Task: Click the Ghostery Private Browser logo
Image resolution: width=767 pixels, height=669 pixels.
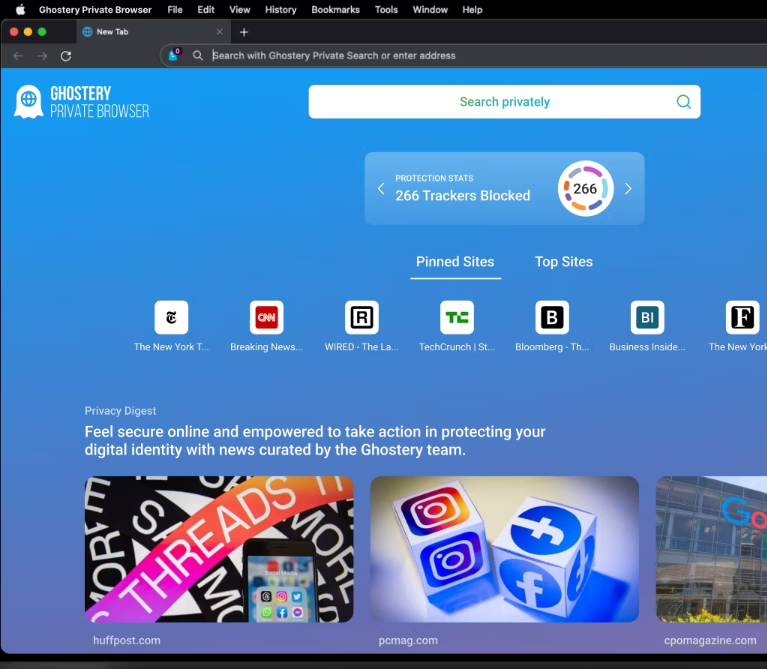Action: tap(82, 102)
